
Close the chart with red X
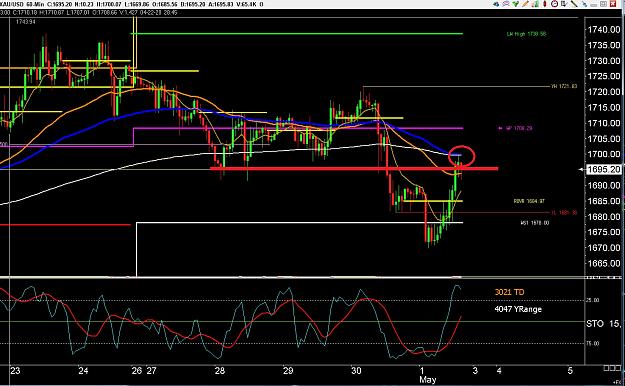click(x=613, y=4)
